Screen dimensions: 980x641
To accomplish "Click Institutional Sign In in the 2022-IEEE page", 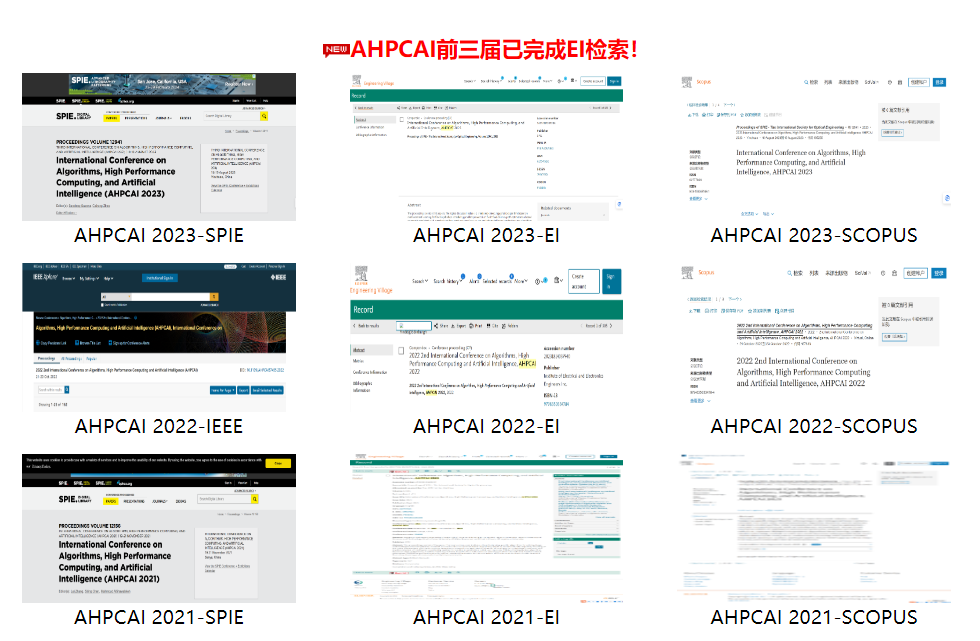I will tap(160, 278).
